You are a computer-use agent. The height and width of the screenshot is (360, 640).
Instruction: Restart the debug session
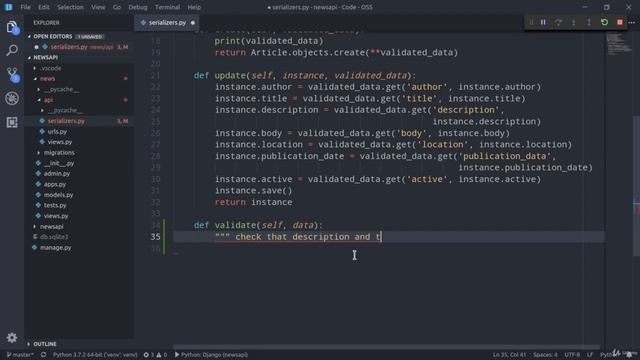click(604, 22)
